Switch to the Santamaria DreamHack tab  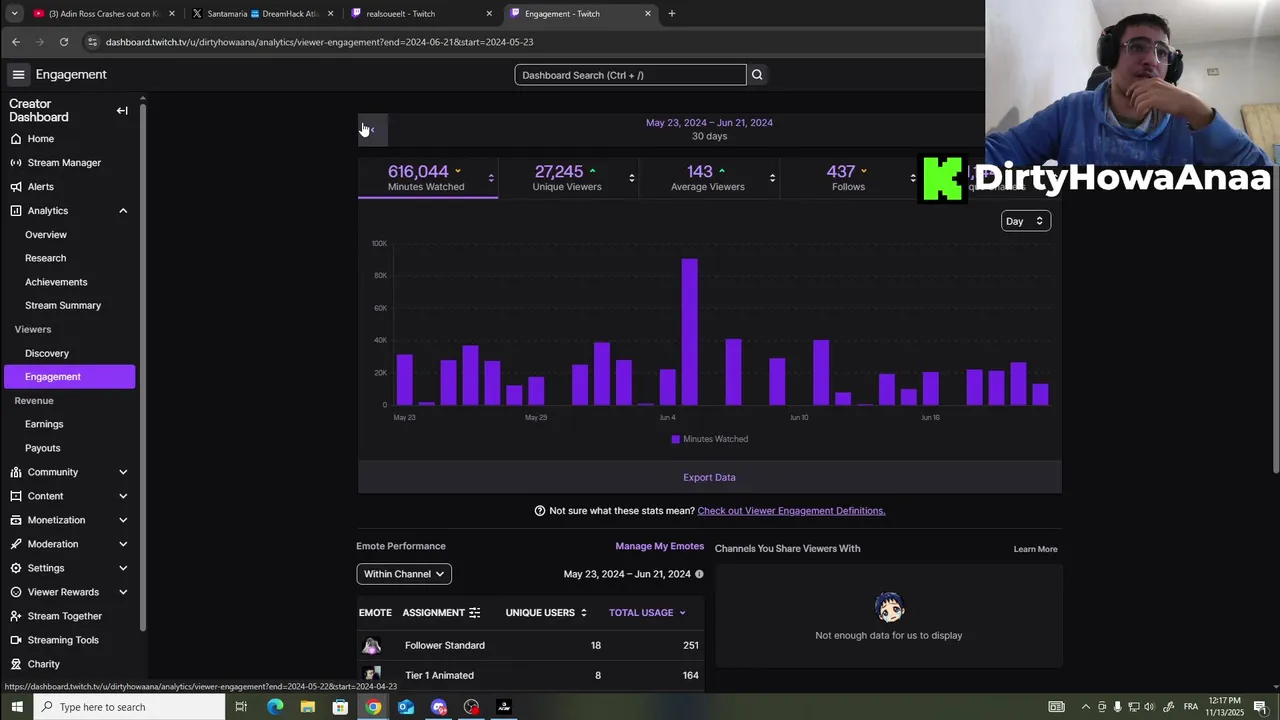pyautogui.click(x=262, y=14)
